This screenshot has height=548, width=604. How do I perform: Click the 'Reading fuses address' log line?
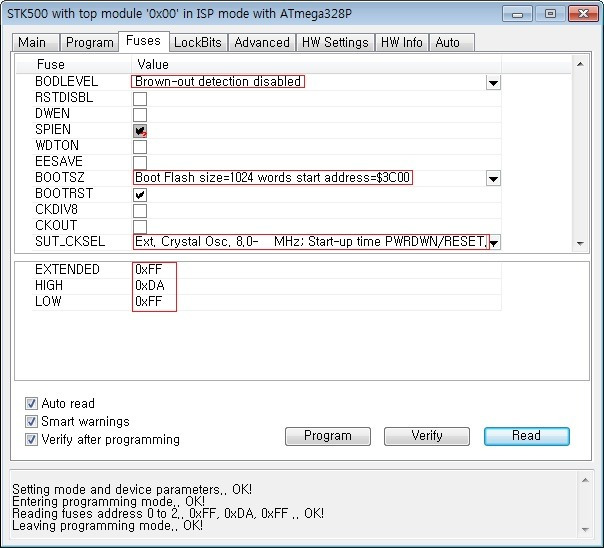(168, 513)
